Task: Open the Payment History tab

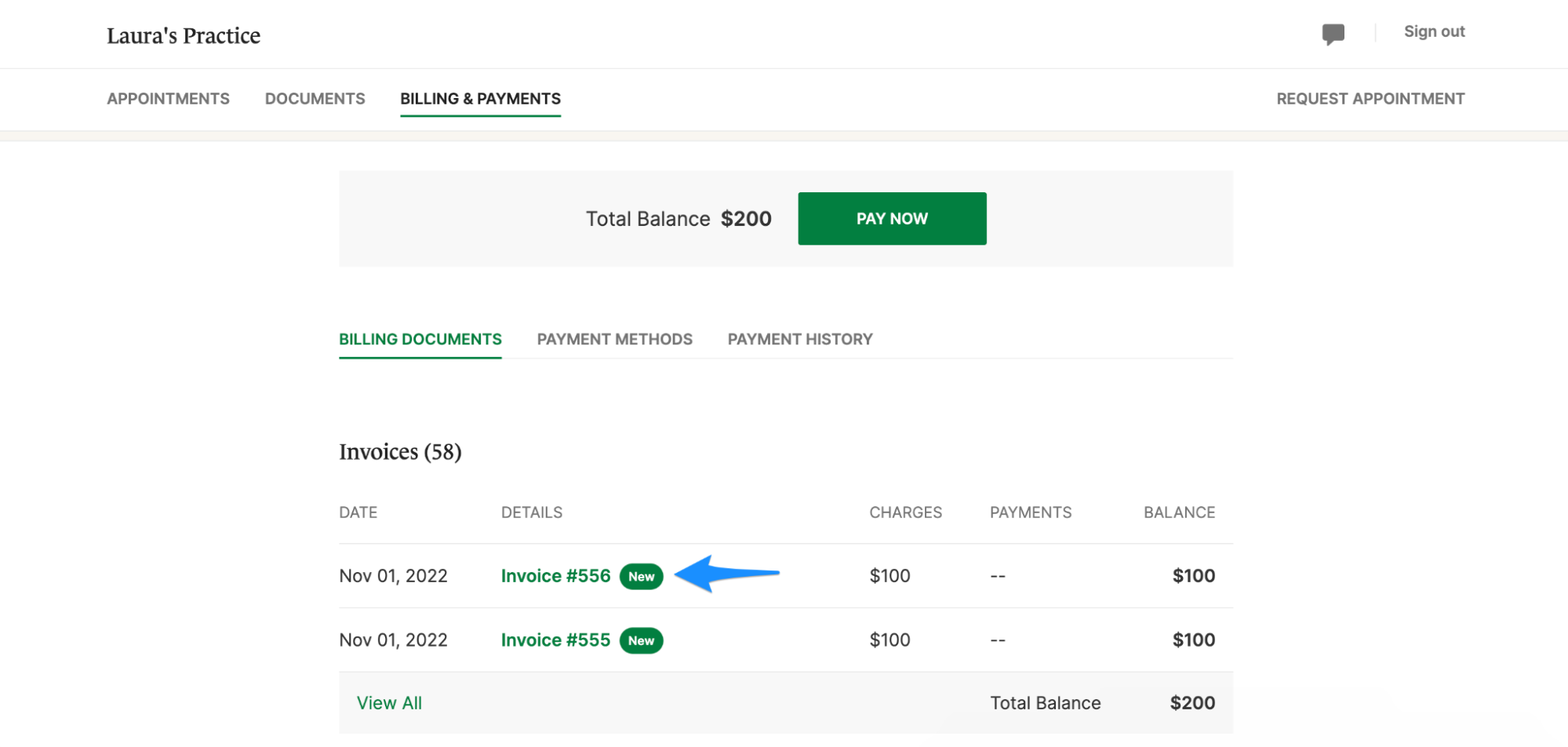Action: coord(799,339)
